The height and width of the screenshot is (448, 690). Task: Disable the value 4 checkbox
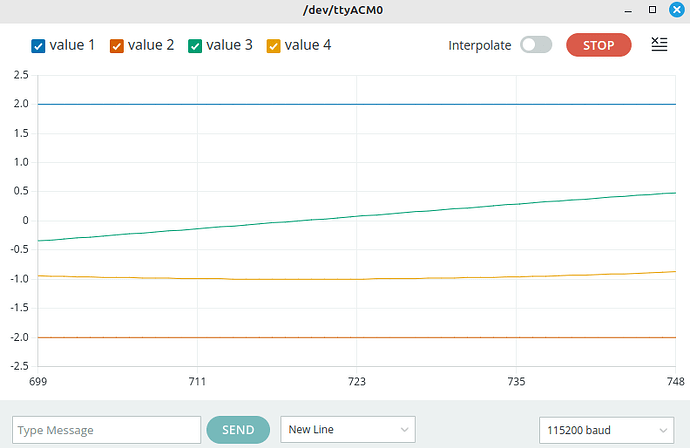point(273,46)
